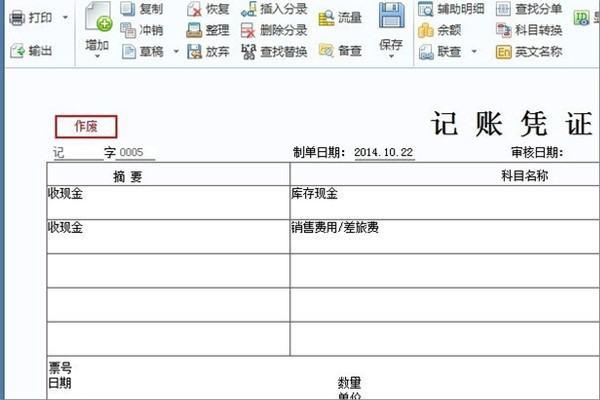
Task: Click the voucher number field 0005
Action: point(131,153)
